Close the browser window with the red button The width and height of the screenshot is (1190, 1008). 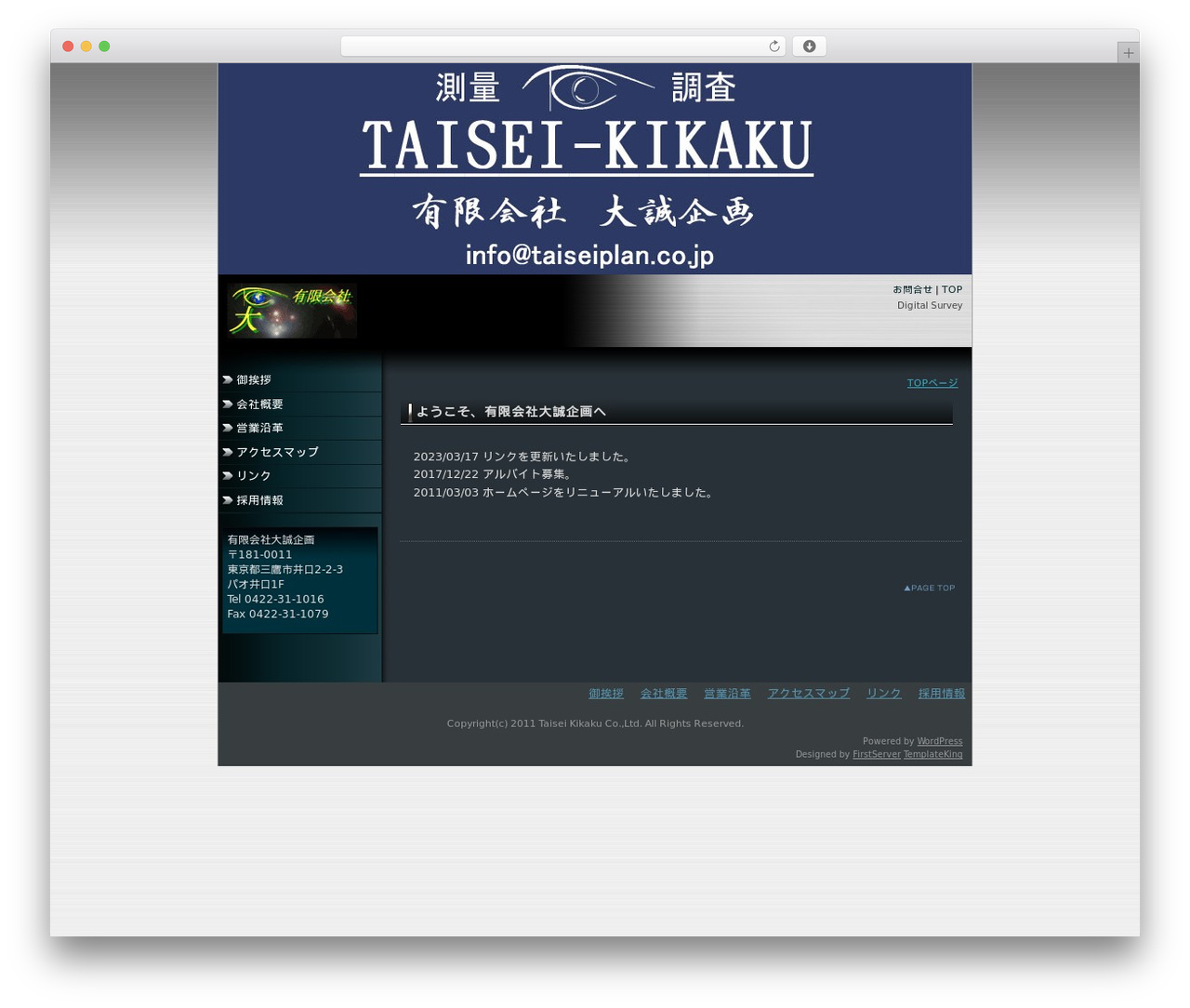(68, 46)
